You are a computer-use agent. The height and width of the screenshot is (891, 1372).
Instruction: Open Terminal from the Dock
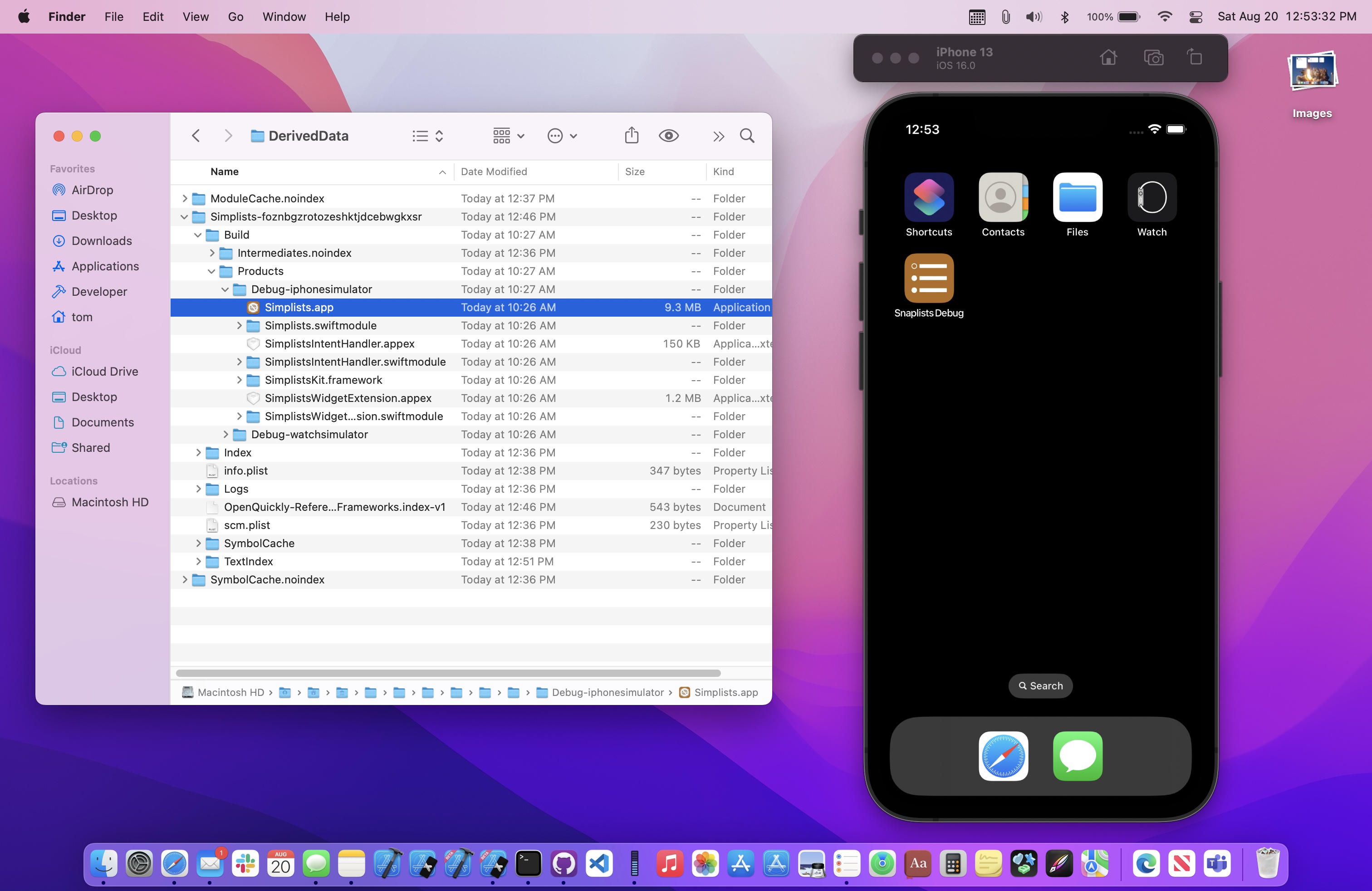click(x=528, y=863)
